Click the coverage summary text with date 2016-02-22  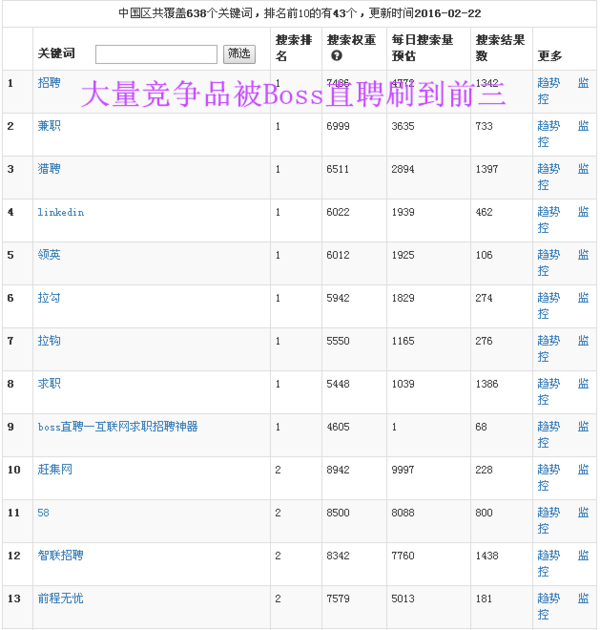pyautogui.click(x=300, y=13)
